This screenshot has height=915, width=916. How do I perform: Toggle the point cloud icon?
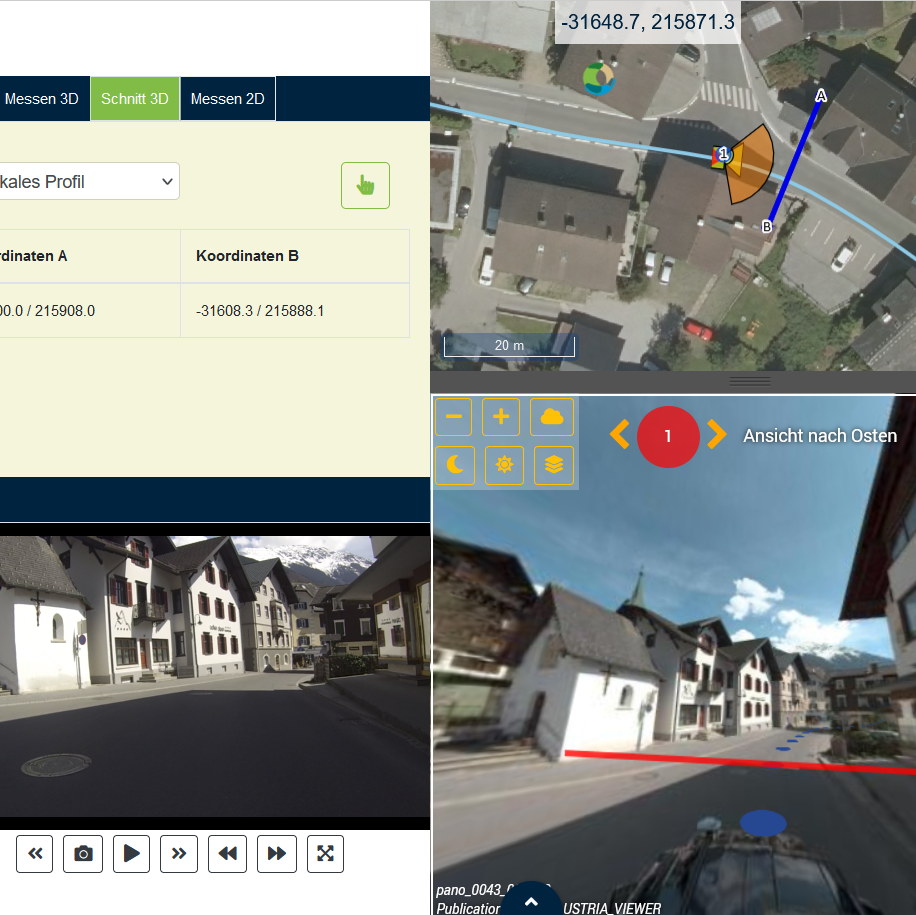coord(552,417)
